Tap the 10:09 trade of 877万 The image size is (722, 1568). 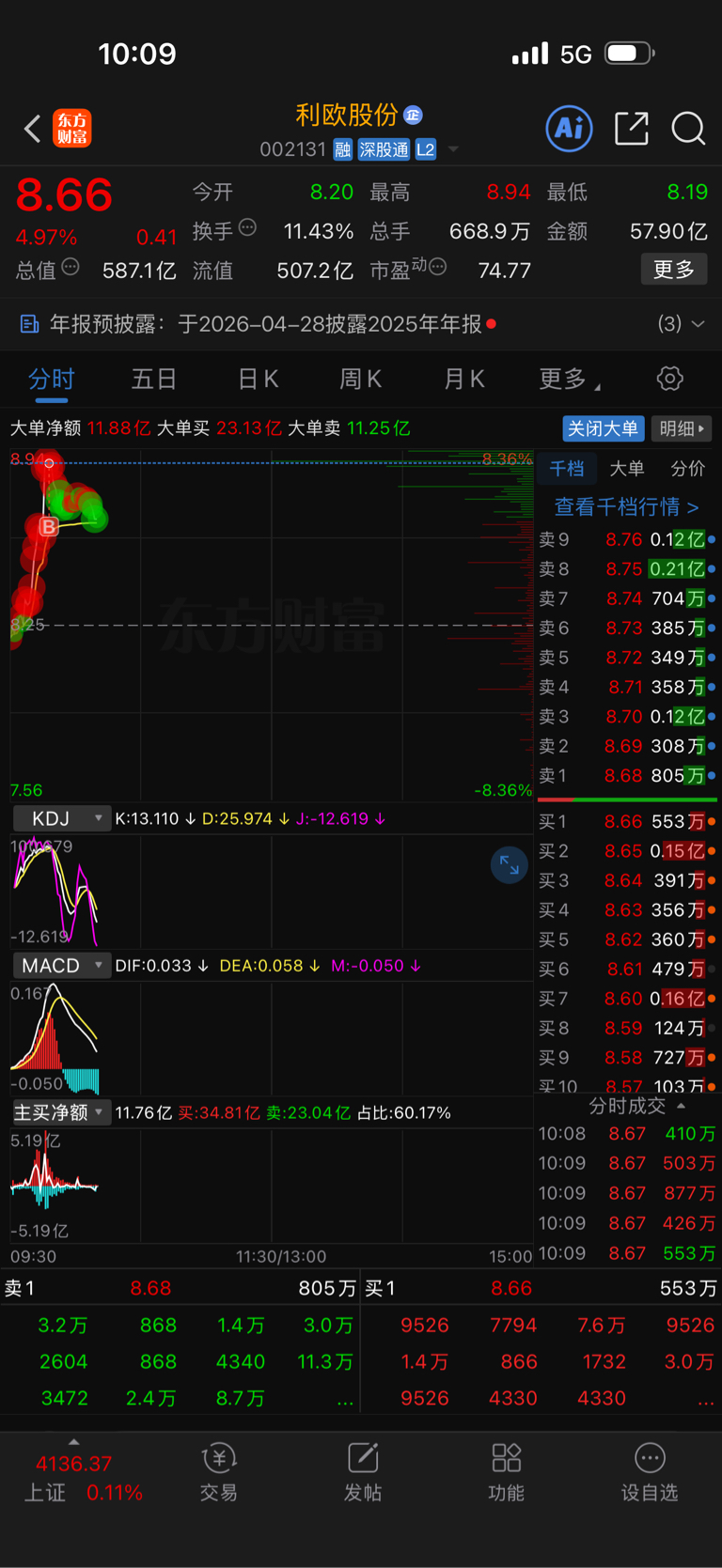[627, 1193]
